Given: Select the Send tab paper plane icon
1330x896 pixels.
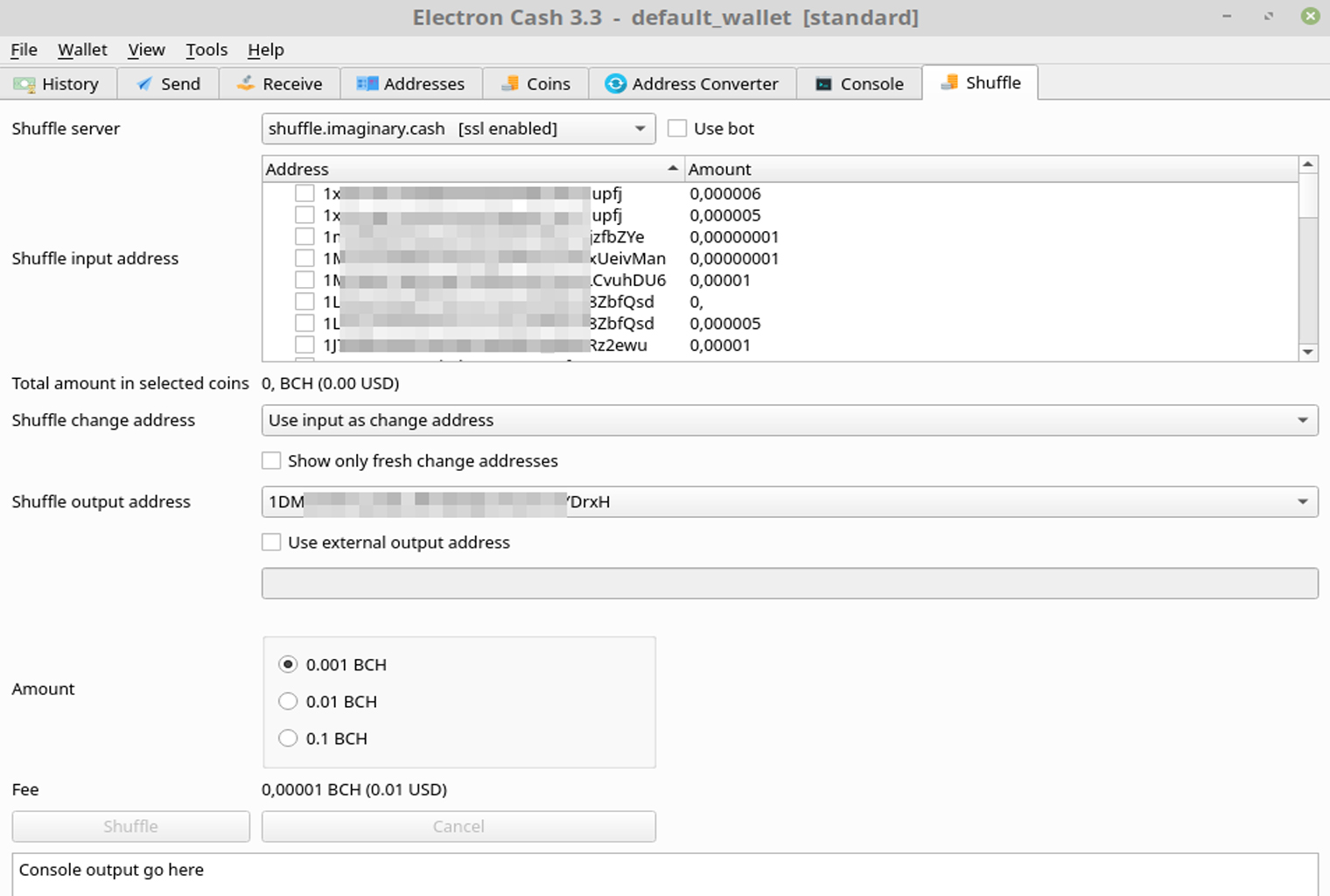Looking at the screenshot, I should click(x=144, y=83).
